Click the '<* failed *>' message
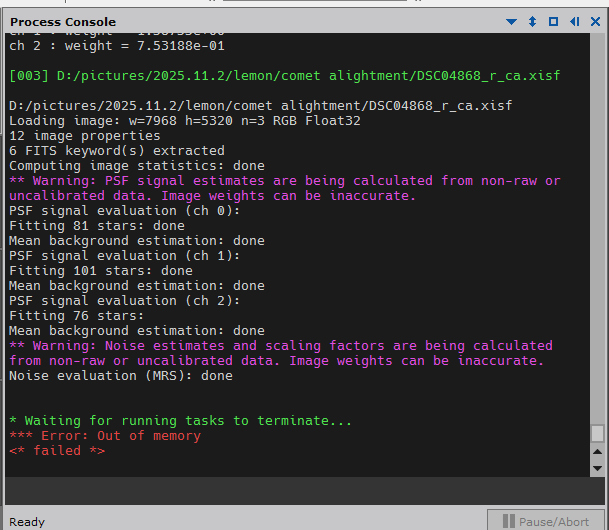This screenshot has width=609, height=530. point(56,451)
